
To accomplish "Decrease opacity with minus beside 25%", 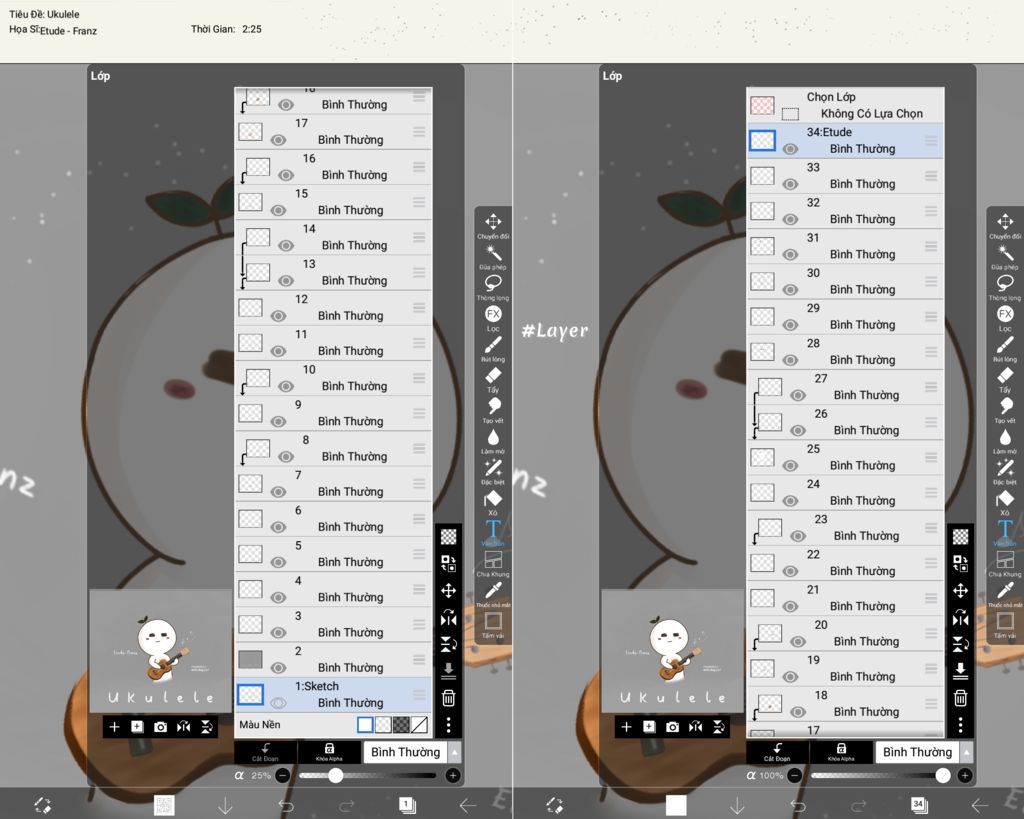I will coord(283,775).
